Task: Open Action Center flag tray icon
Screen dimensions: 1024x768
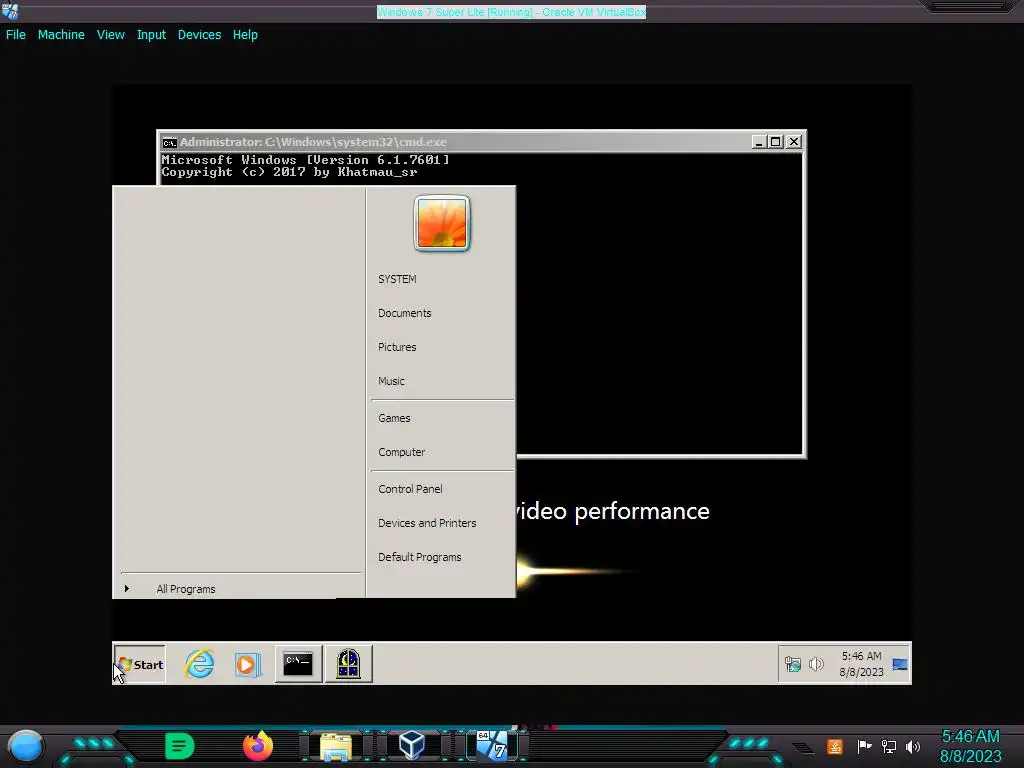Action: tap(864, 746)
